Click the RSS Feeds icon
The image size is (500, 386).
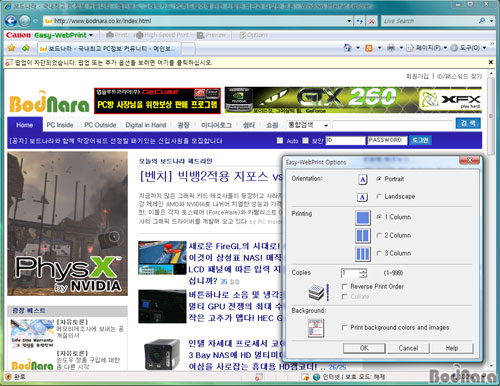click(x=369, y=48)
